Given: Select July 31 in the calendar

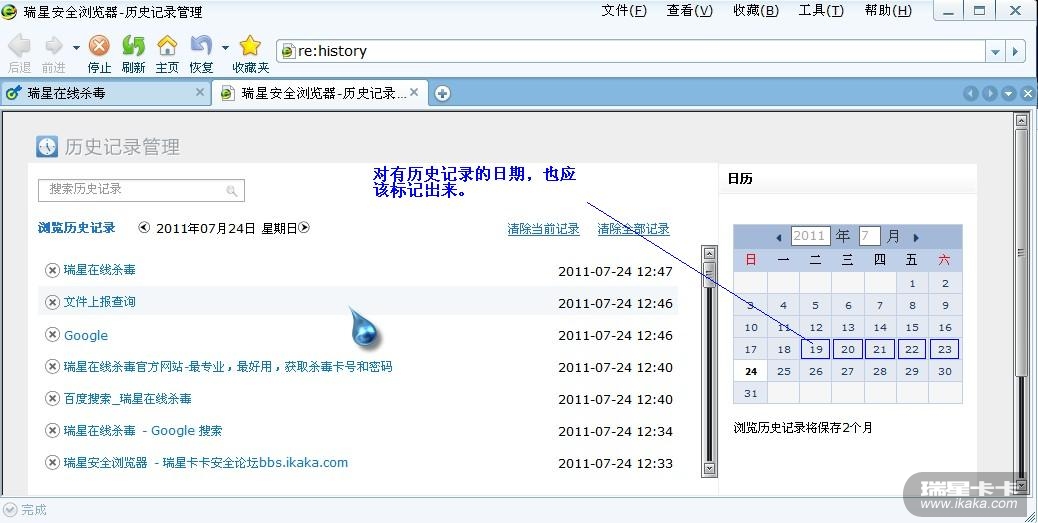Looking at the screenshot, I should pos(751,393).
